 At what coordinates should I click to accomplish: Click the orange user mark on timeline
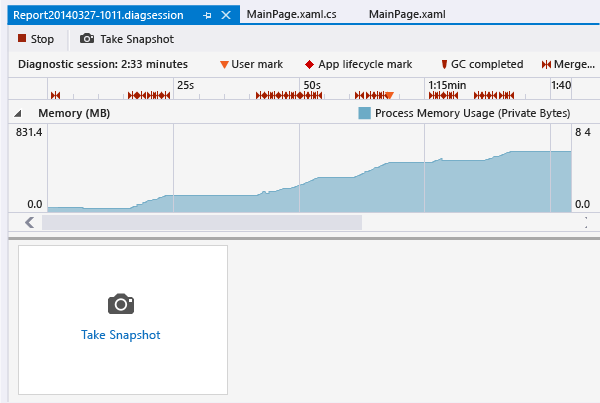coord(389,95)
